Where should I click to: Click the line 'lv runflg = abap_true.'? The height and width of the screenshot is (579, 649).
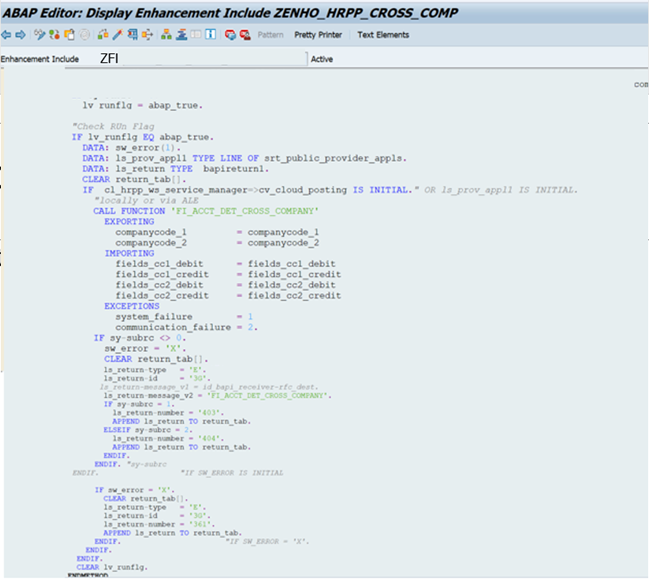(142, 106)
